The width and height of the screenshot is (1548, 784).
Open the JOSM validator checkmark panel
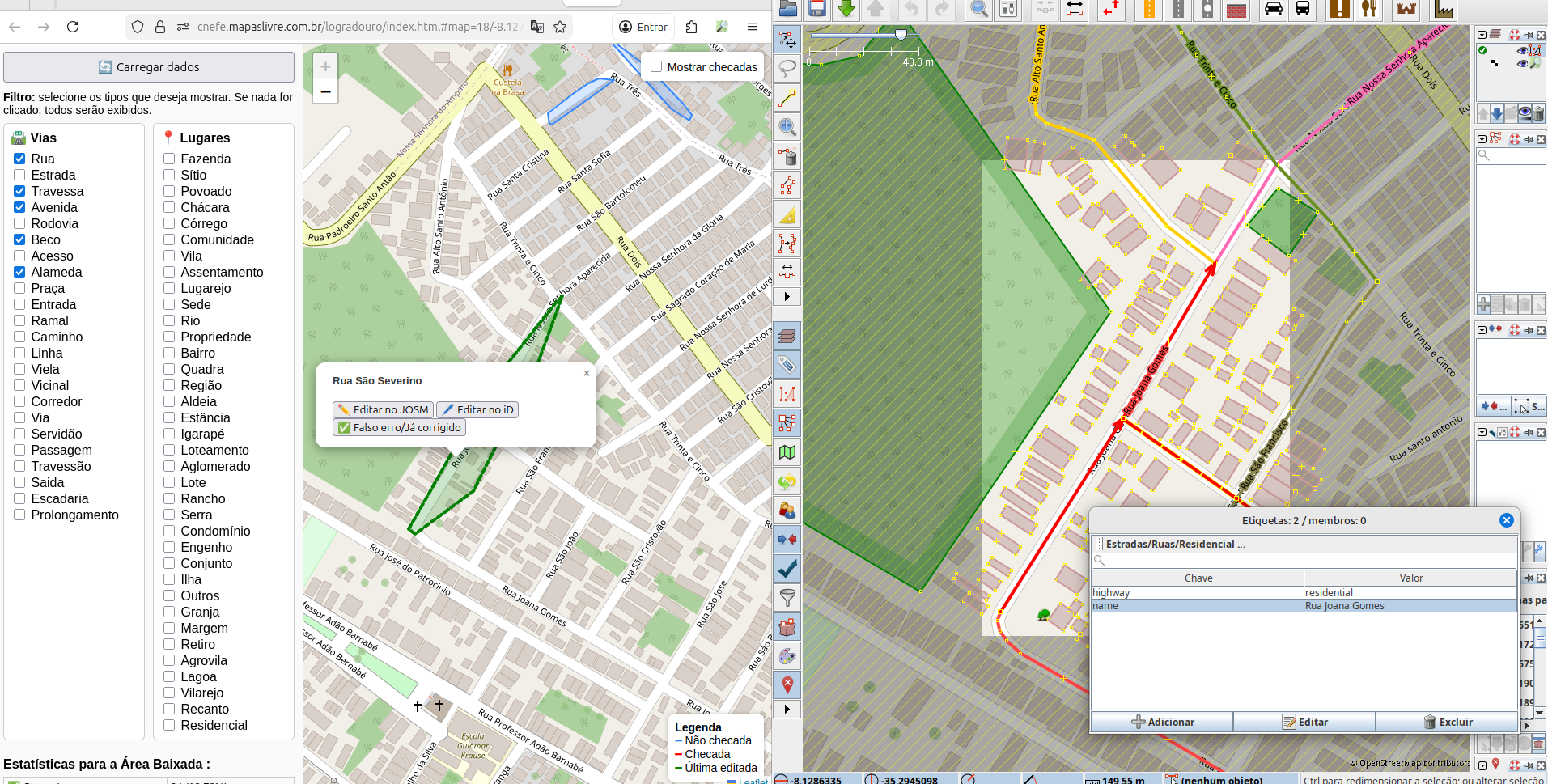click(x=787, y=569)
